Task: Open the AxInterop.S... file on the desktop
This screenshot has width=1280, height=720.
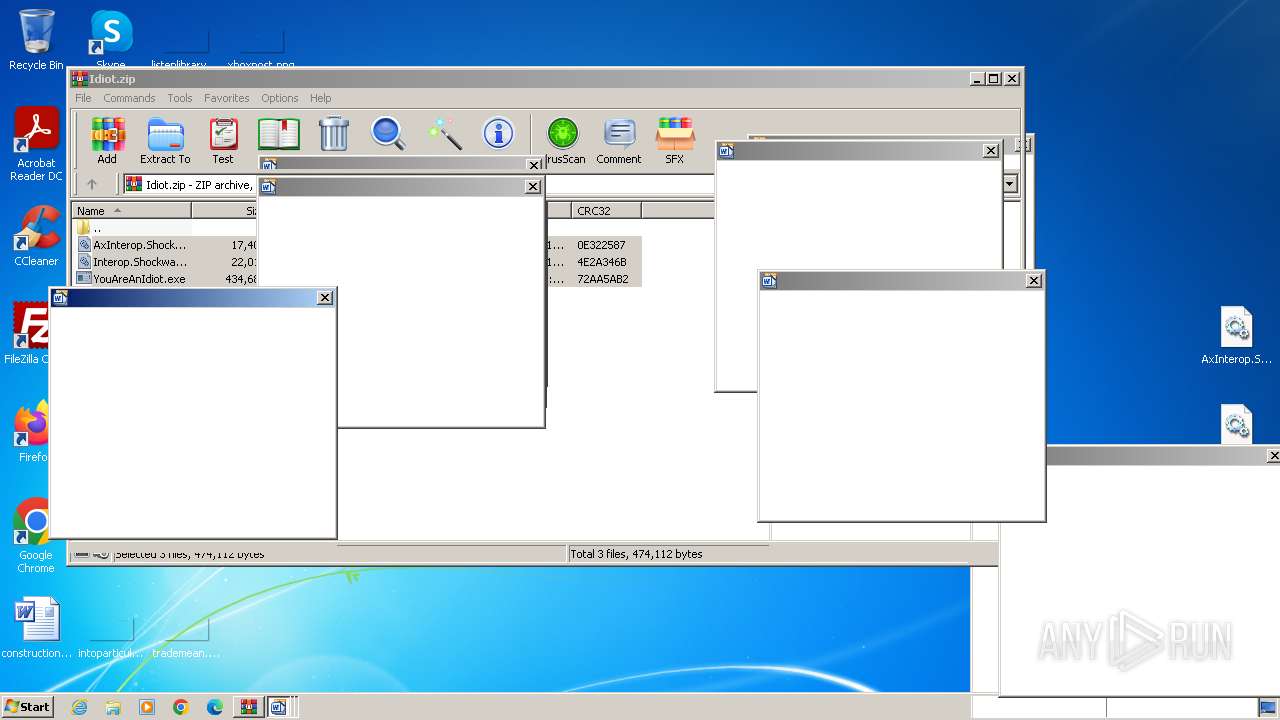Action: click(x=1237, y=336)
